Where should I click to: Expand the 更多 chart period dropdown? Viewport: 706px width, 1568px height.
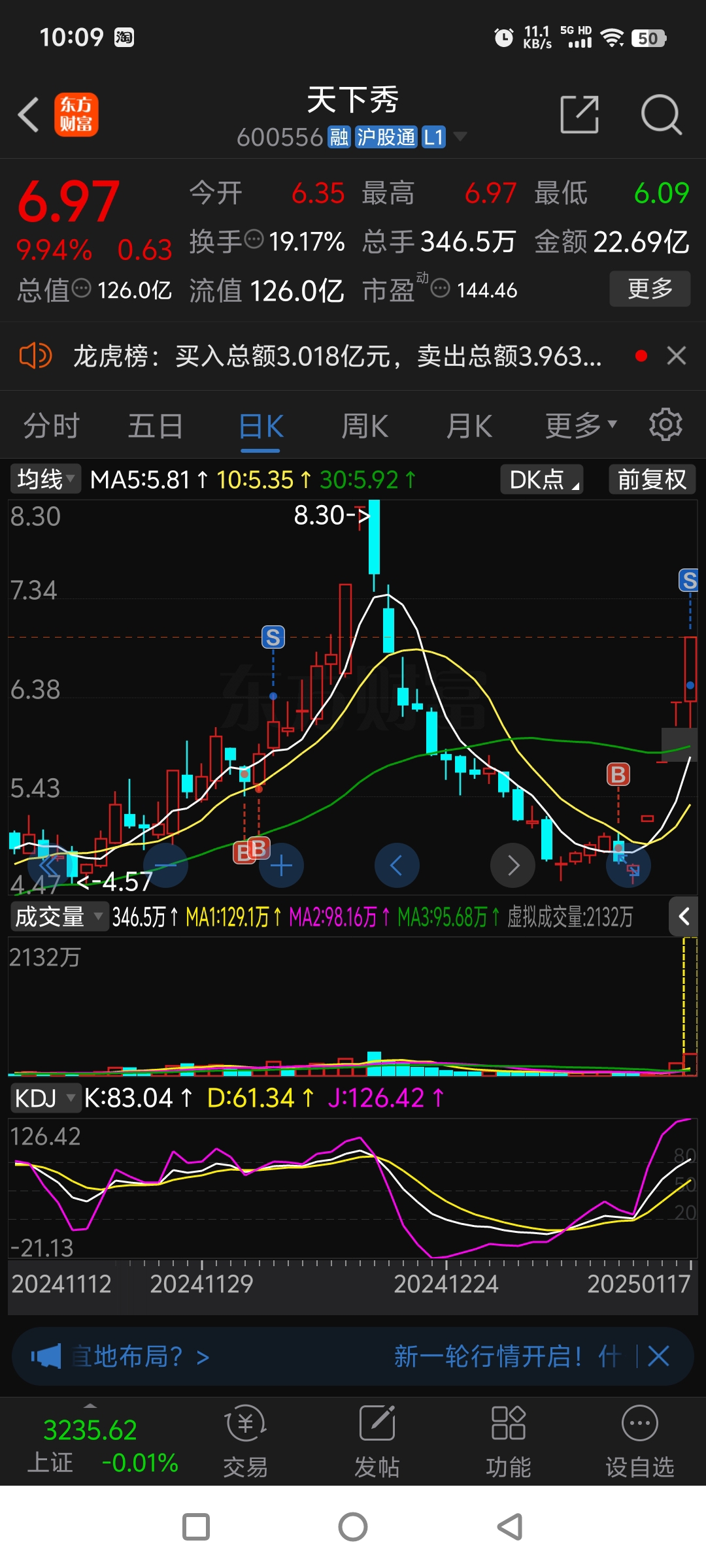(580, 426)
